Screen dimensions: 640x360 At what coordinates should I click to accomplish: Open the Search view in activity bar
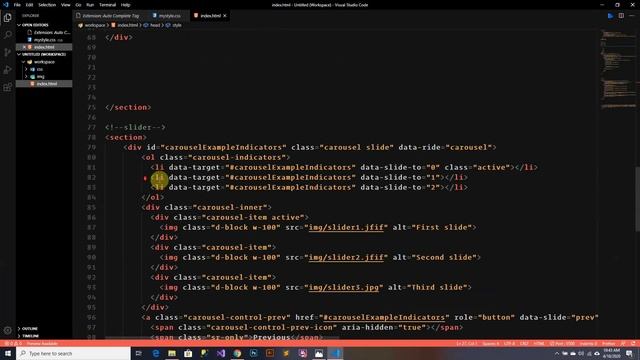(7, 35)
